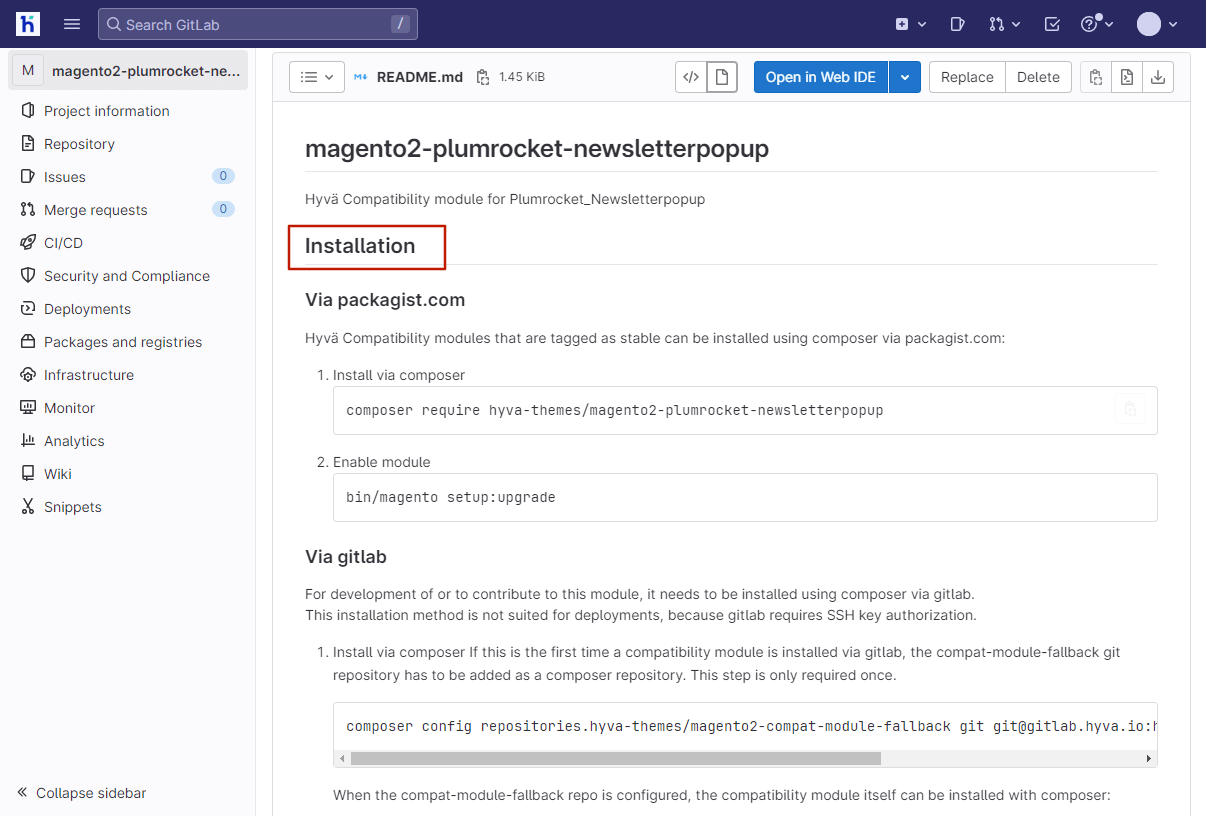Click the code scrollbar right arrow
Viewport: 1206px width, 816px height.
[1149, 759]
